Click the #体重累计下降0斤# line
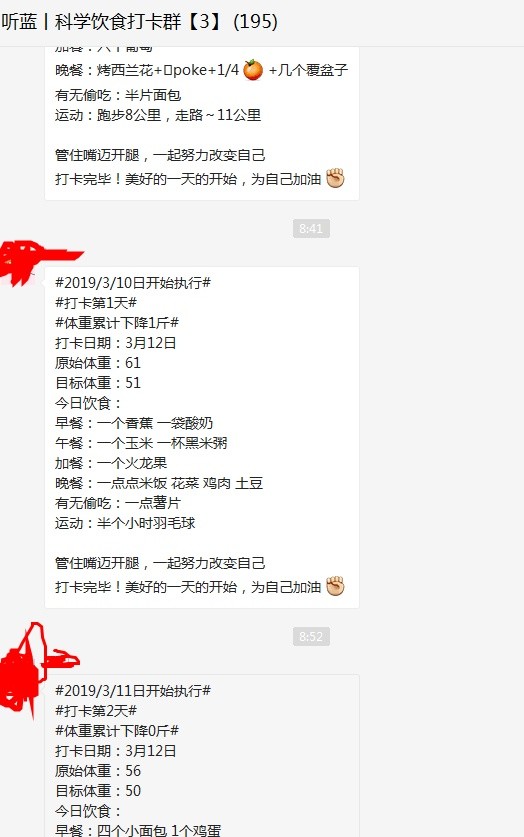This screenshot has height=837, width=524. coord(117,730)
